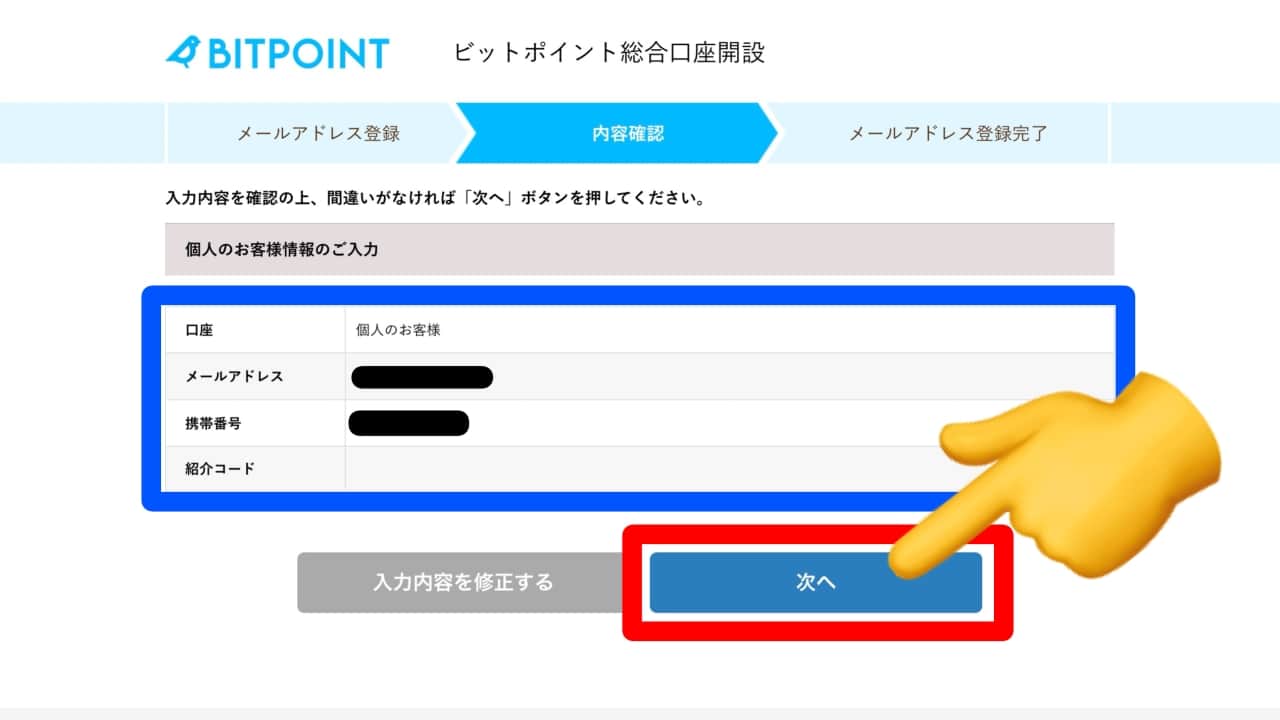
Task: Click the 紹介コード row label
Action: (220, 468)
